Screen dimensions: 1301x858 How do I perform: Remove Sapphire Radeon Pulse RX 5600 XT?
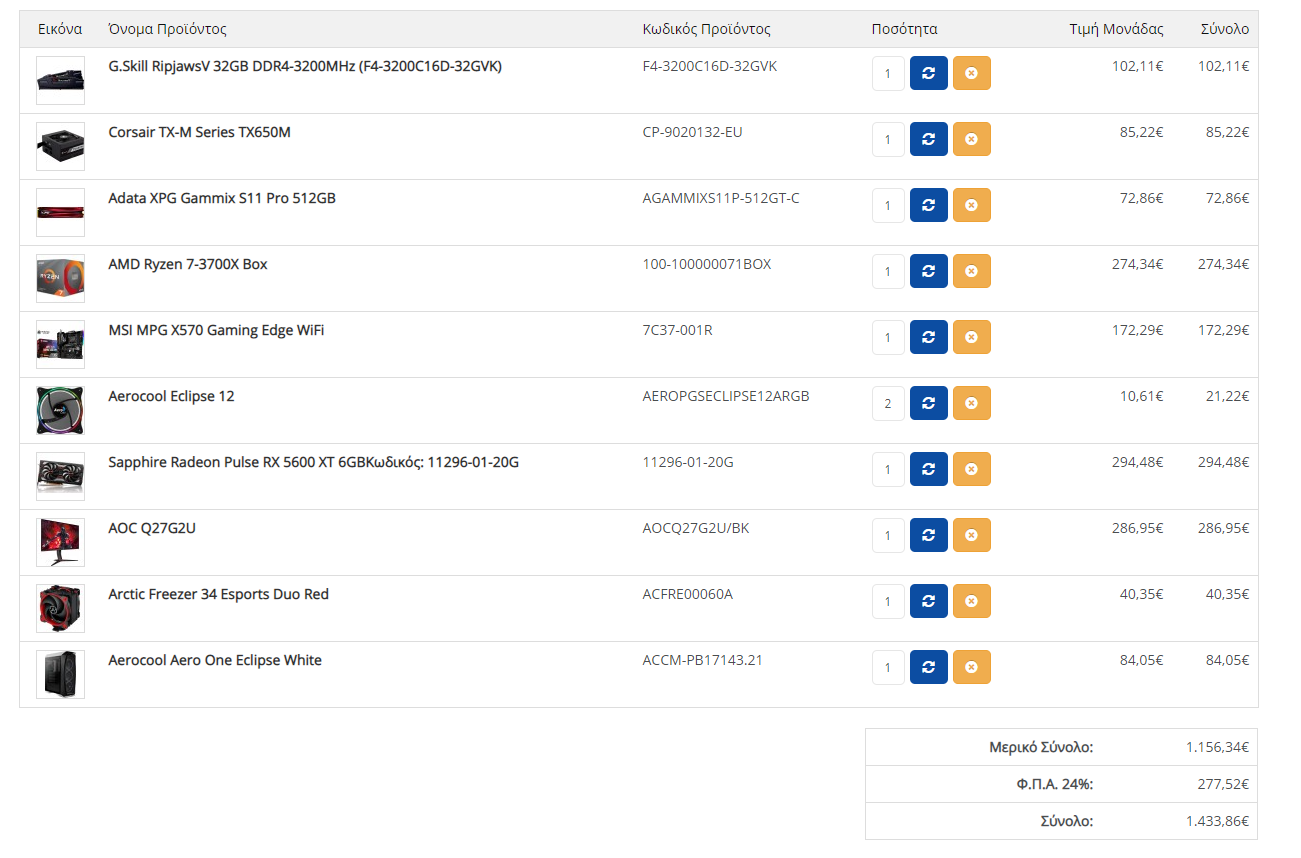972,469
